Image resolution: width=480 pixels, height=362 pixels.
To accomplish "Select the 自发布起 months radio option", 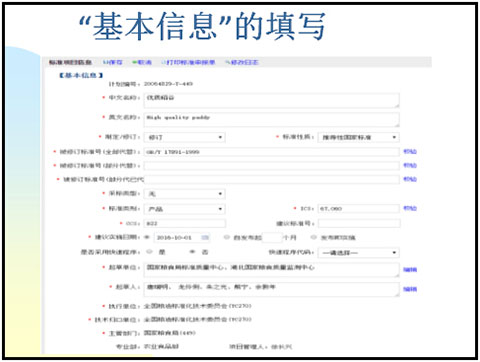I will coord(227,237).
